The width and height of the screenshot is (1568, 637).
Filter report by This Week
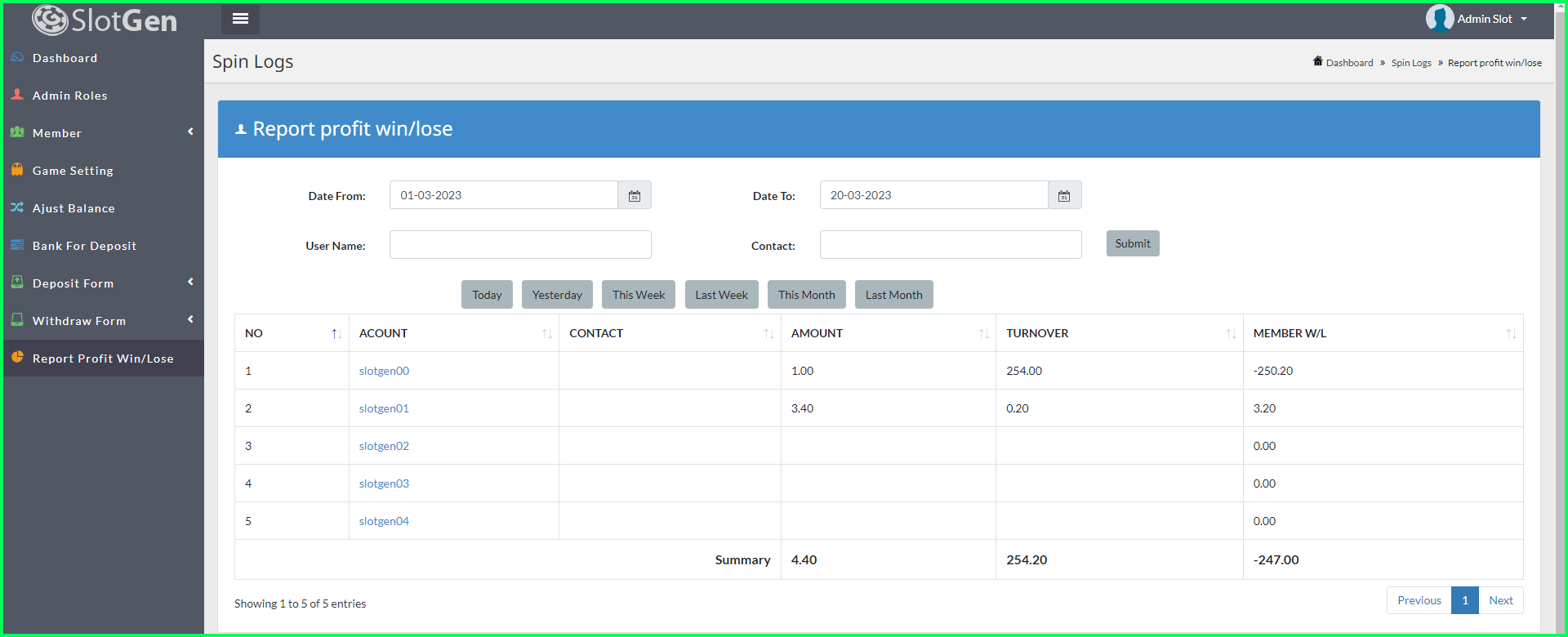coord(639,295)
